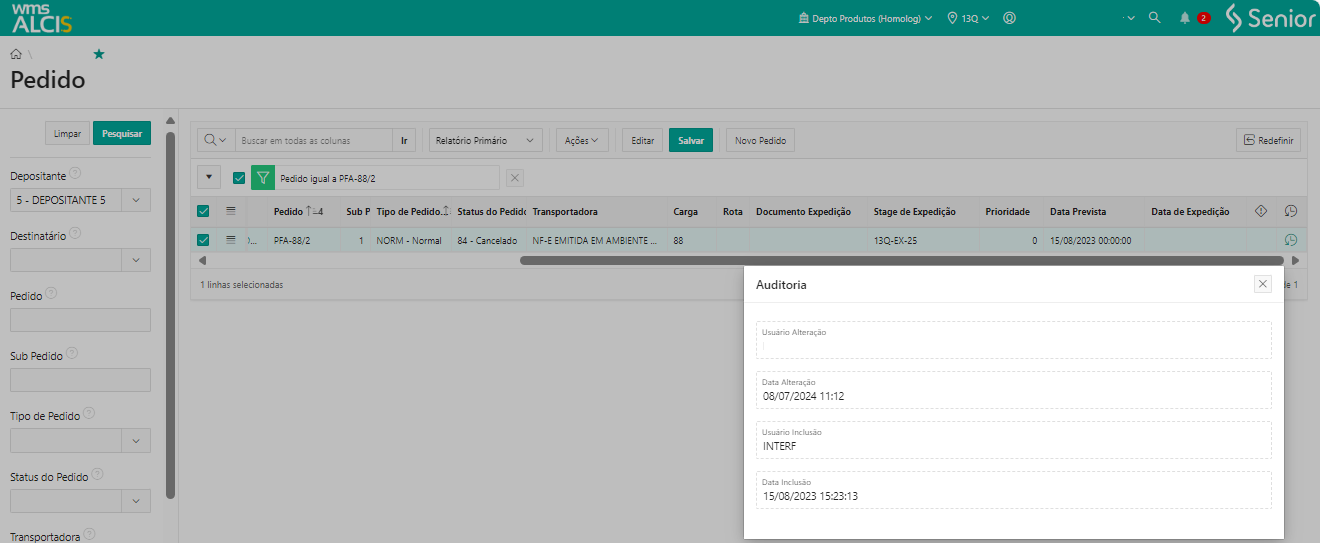This screenshot has height=543, width=1320.
Task: Click the Usuário Inclusão INTERF value
Action: pos(780,446)
